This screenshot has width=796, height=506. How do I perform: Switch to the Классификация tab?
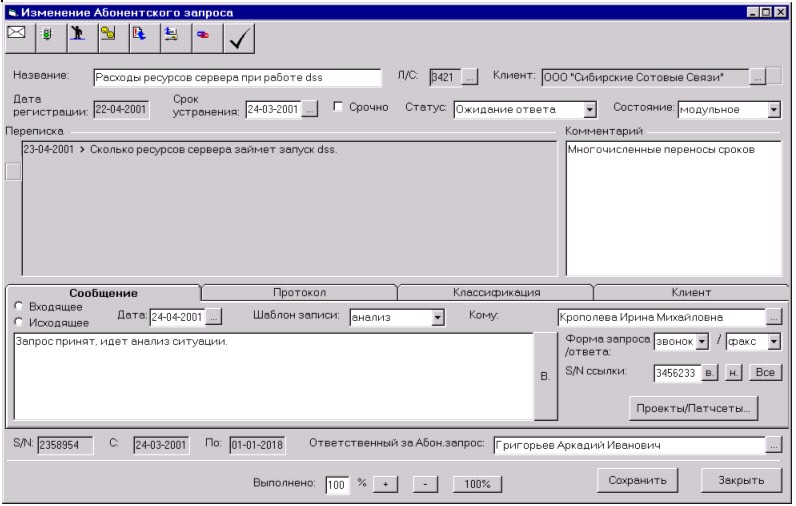click(496, 292)
